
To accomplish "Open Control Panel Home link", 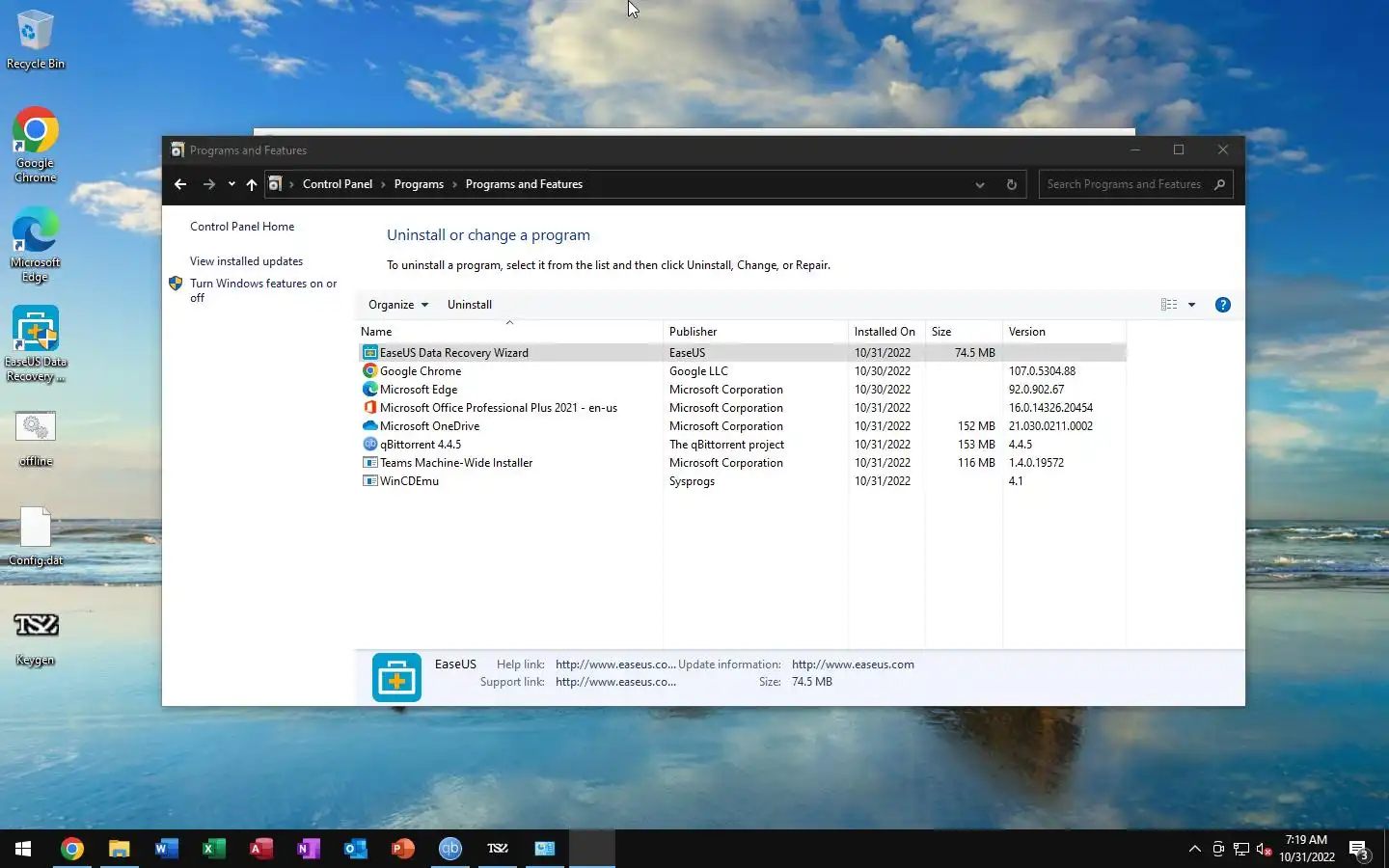I will (242, 227).
